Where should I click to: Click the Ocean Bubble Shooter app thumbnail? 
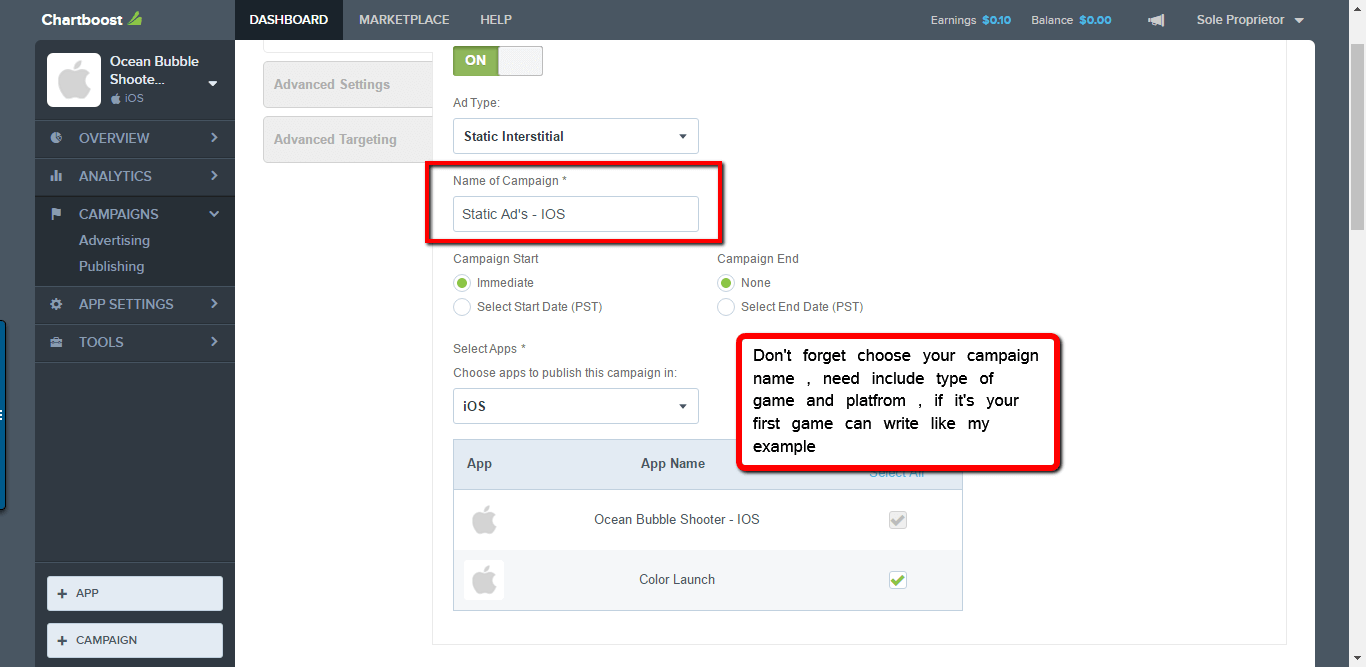[74, 80]
